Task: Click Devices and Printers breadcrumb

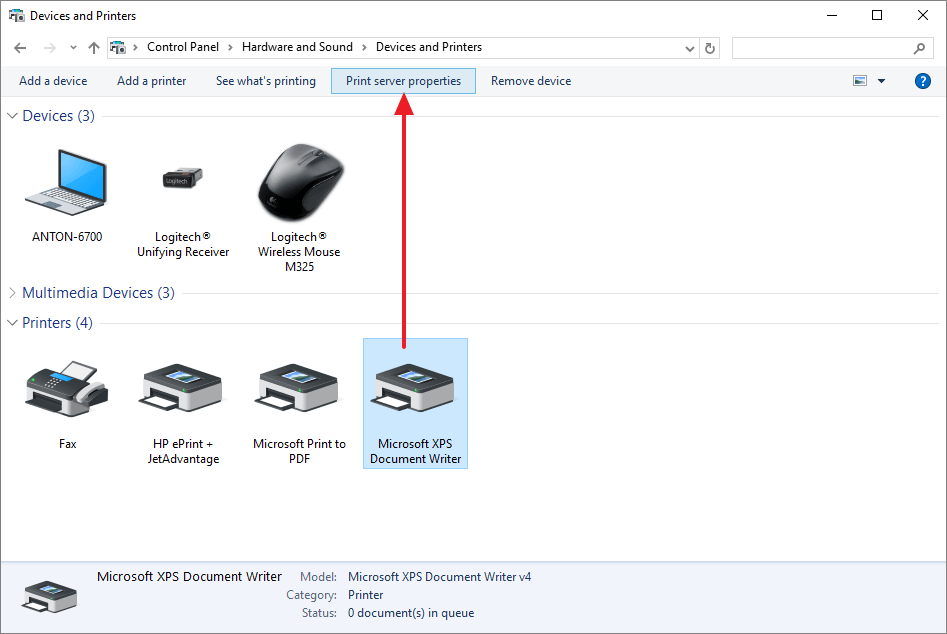Action: (x=429, y=47)
